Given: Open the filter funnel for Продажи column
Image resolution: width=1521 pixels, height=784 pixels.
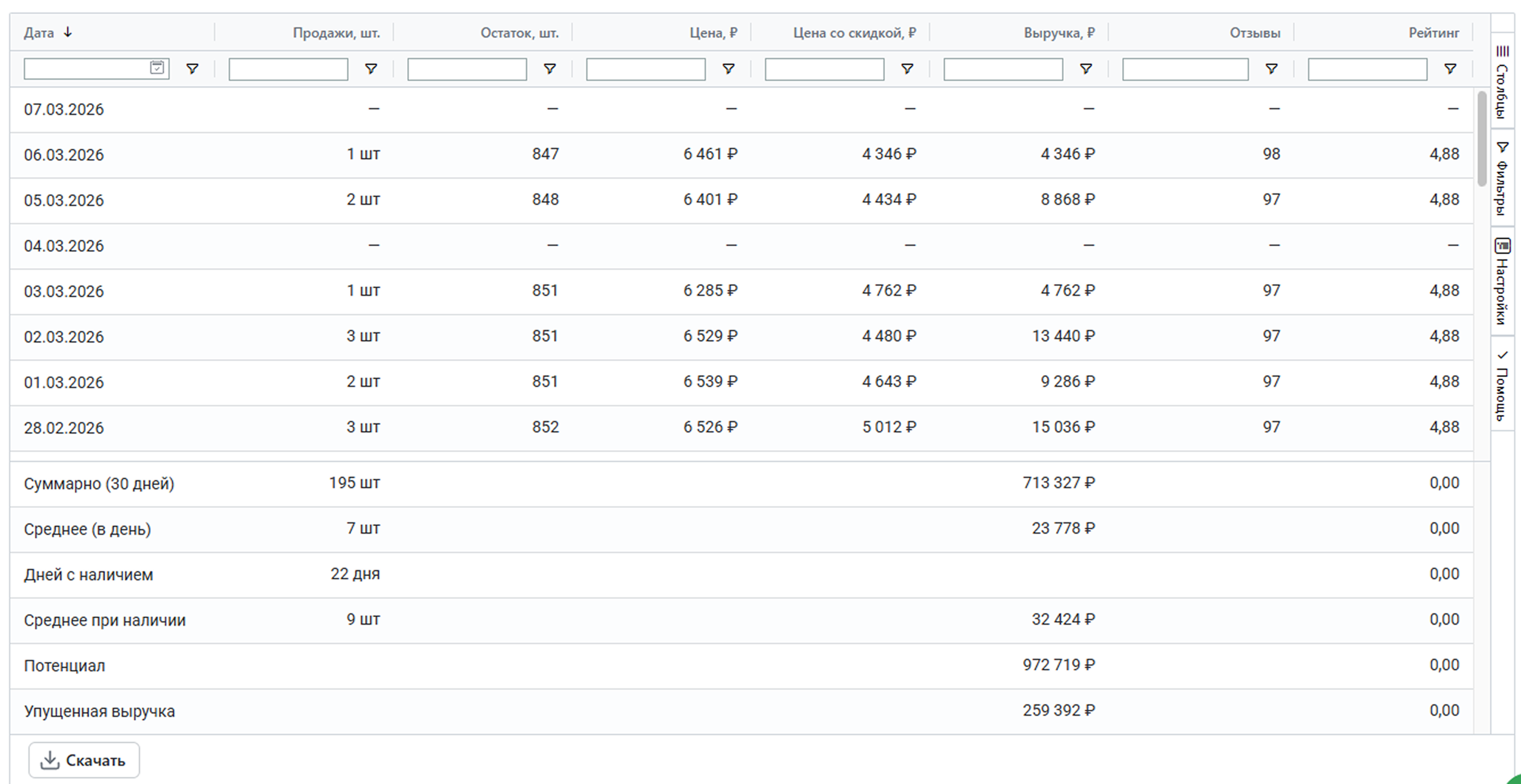Looking at the screenshot, I should [x=371, y=69].
